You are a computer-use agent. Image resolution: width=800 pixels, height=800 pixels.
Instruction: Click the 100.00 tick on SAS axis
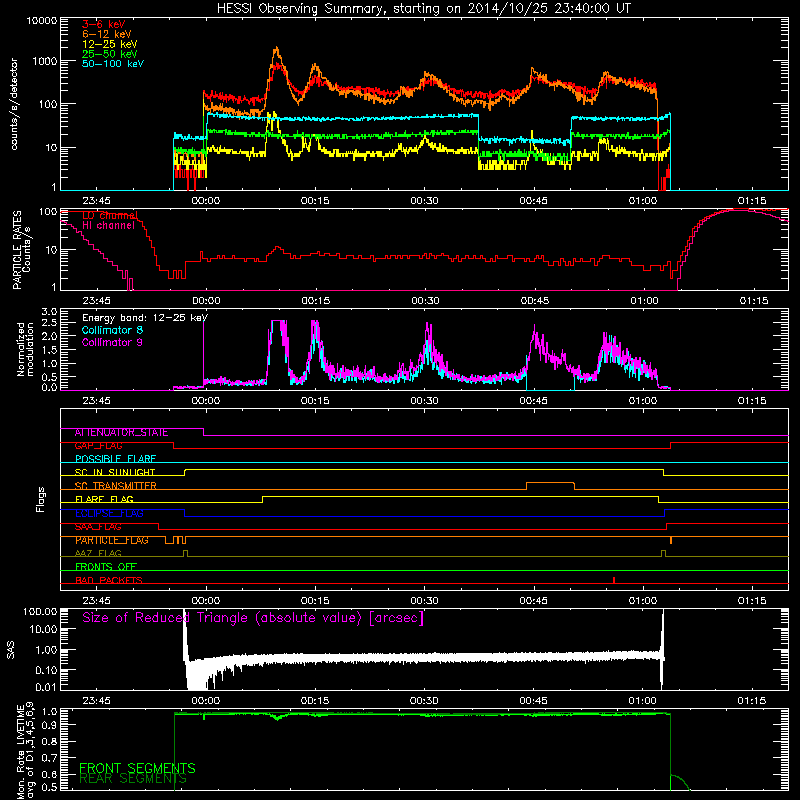[x=40, y=612]
